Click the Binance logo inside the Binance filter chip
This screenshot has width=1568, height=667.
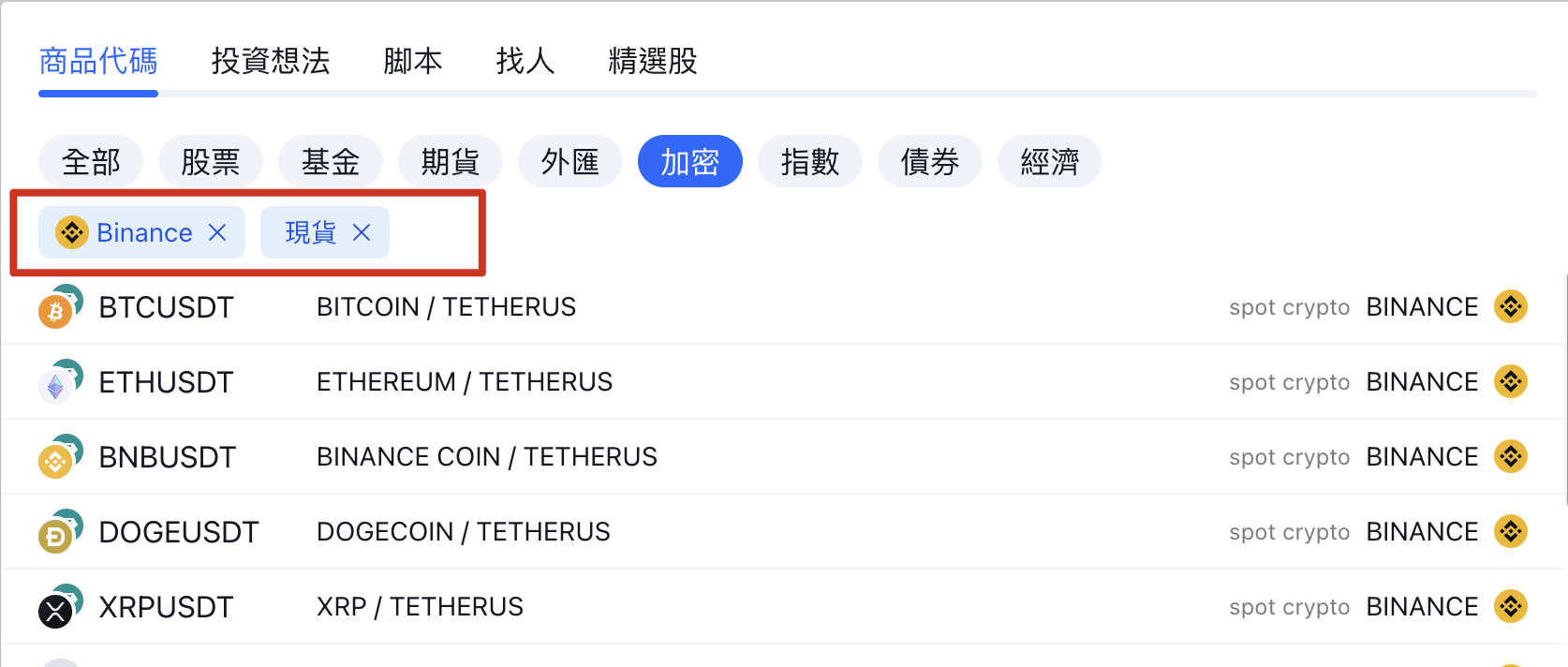[x=74, y=232]
